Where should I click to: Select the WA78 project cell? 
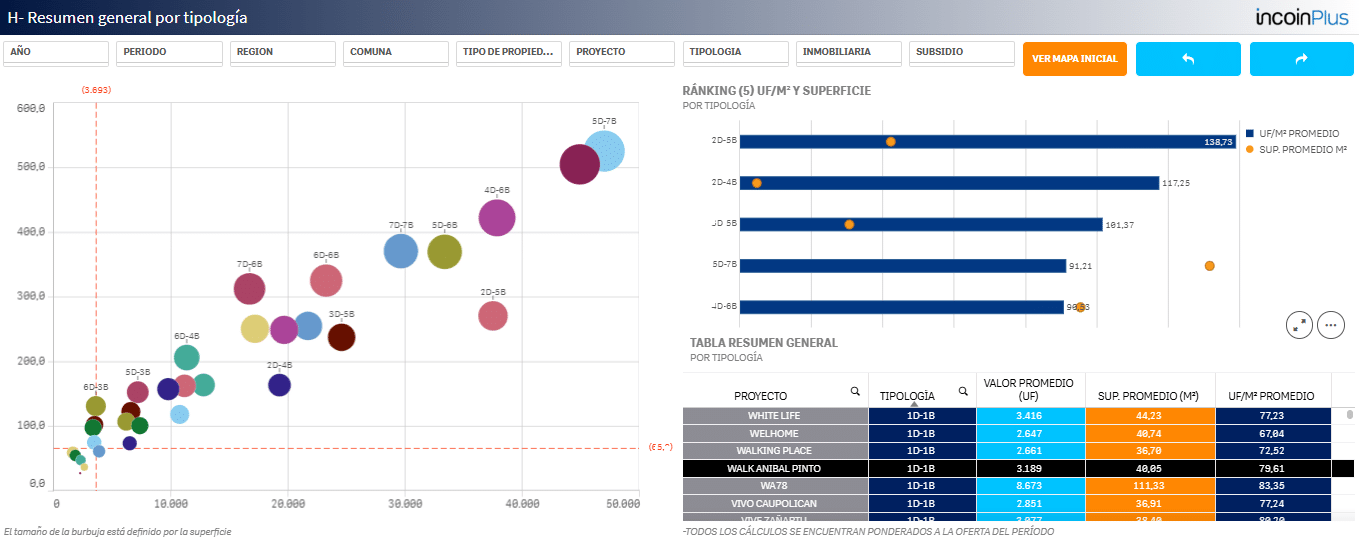pyautogui.click(x=775, y=485)
